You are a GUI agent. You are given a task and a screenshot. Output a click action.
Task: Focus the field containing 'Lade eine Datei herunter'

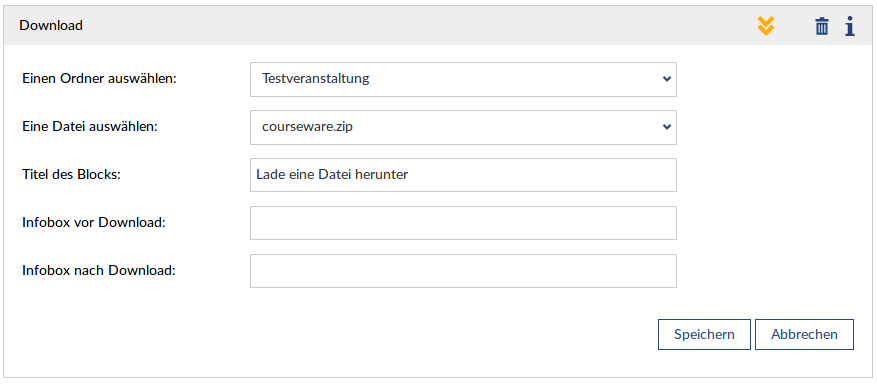463,175
